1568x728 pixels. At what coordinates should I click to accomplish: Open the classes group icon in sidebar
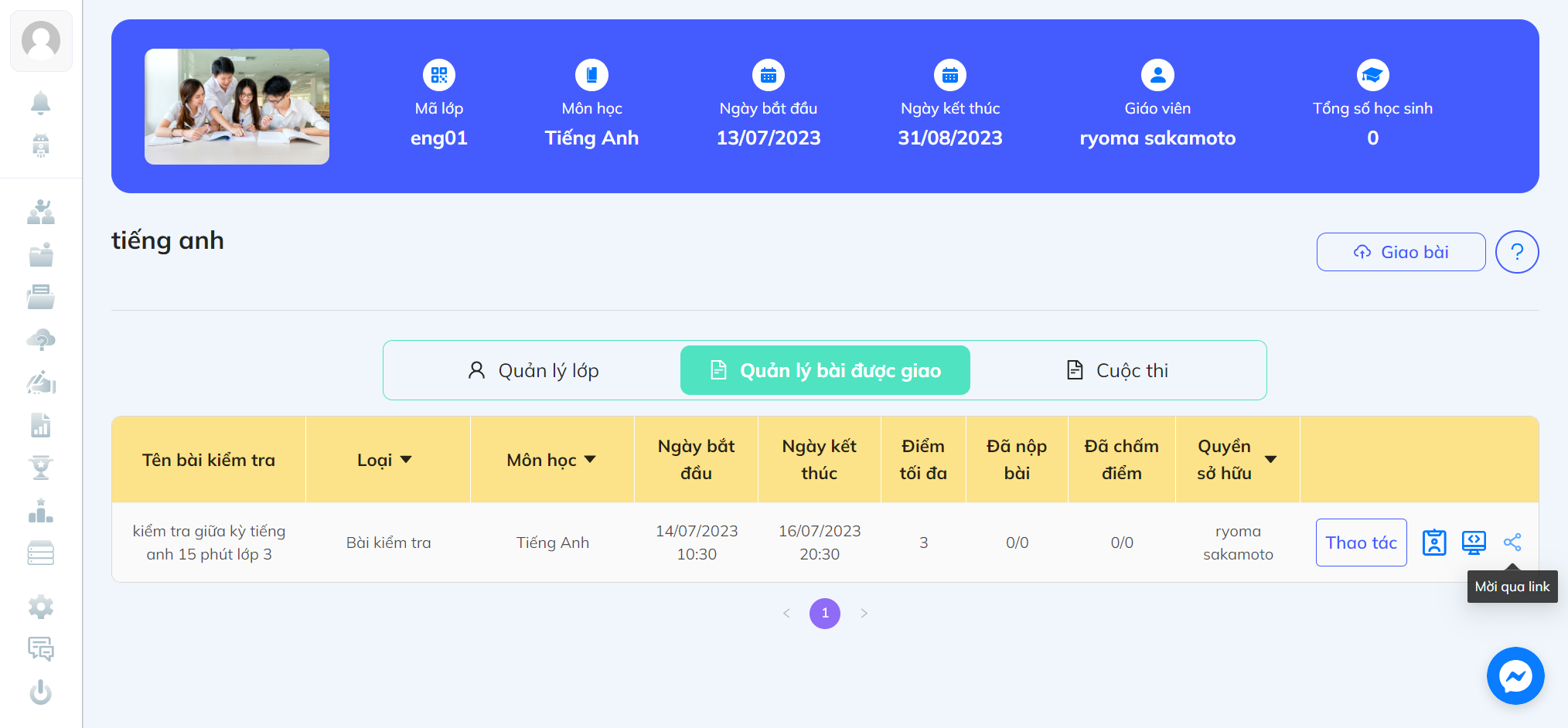41,212
